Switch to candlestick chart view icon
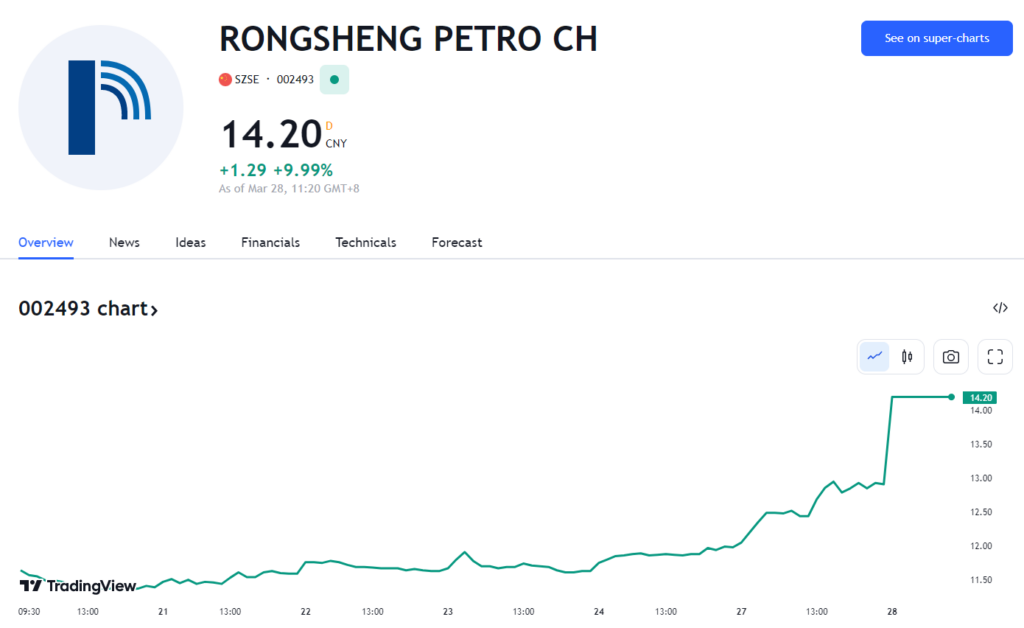The image size is (1024, 628). click(x=907, y=356)
